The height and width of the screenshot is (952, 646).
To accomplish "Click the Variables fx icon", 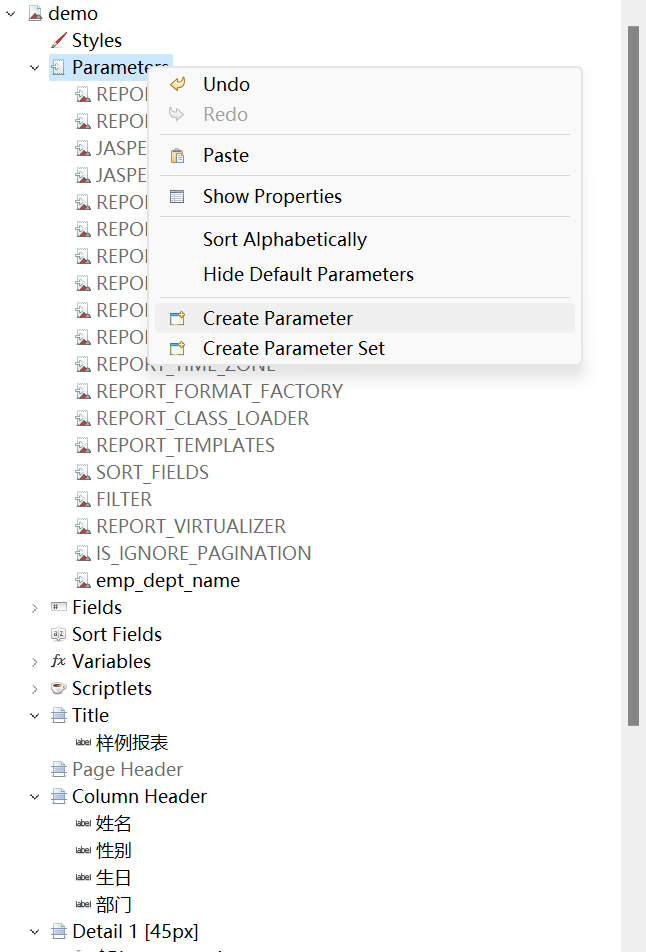I will pos(59,662).
